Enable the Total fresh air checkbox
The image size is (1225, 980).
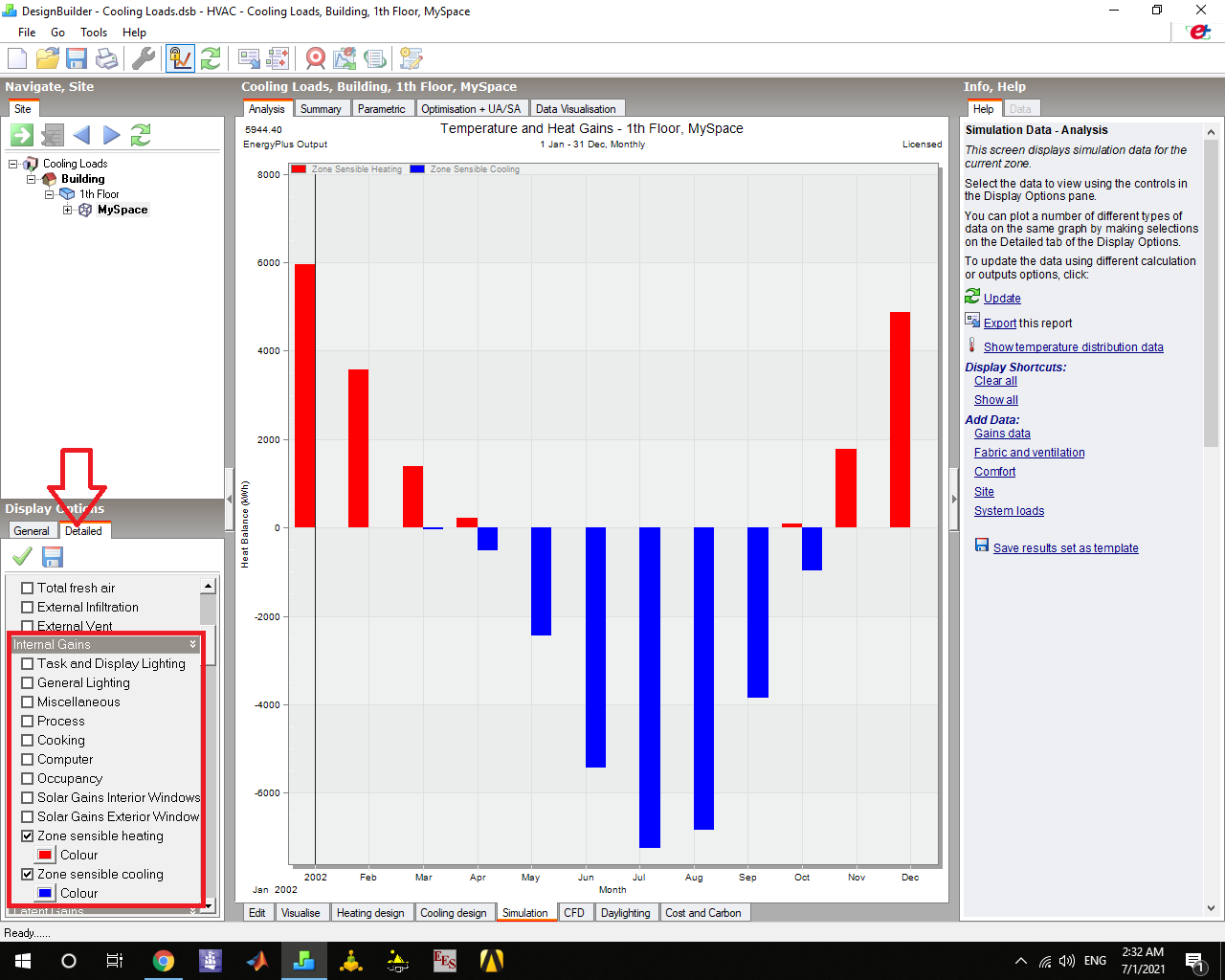(28, 588)
